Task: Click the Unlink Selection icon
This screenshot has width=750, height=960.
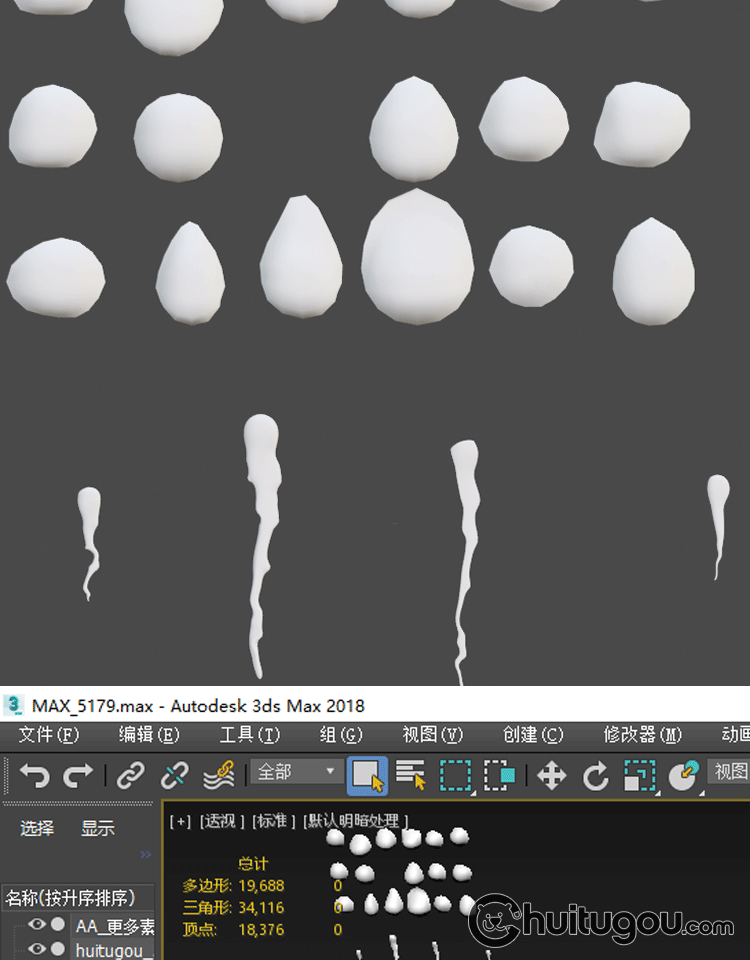Action: pos(175,775)
